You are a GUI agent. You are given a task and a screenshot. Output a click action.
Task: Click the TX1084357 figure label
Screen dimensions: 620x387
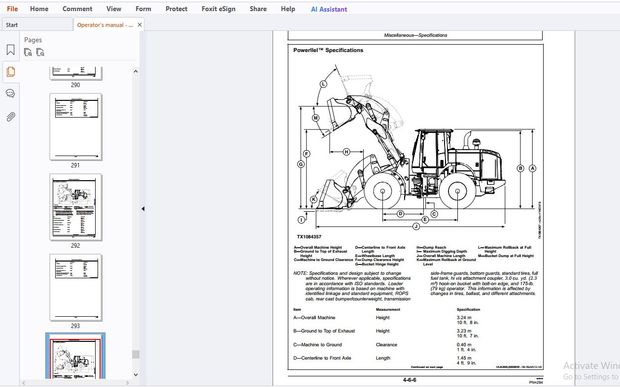click(309, 237)
